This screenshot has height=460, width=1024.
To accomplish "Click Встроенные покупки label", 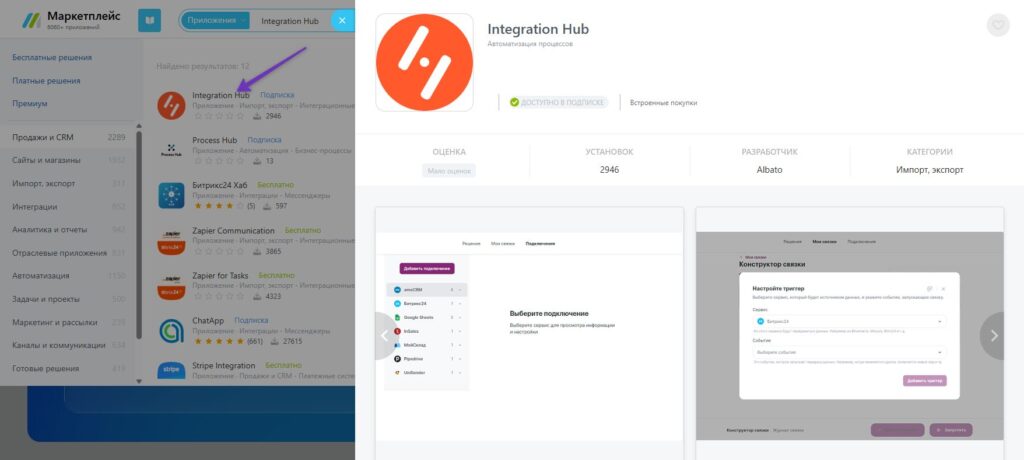I will pyautogui.click(x=663, y=103).
